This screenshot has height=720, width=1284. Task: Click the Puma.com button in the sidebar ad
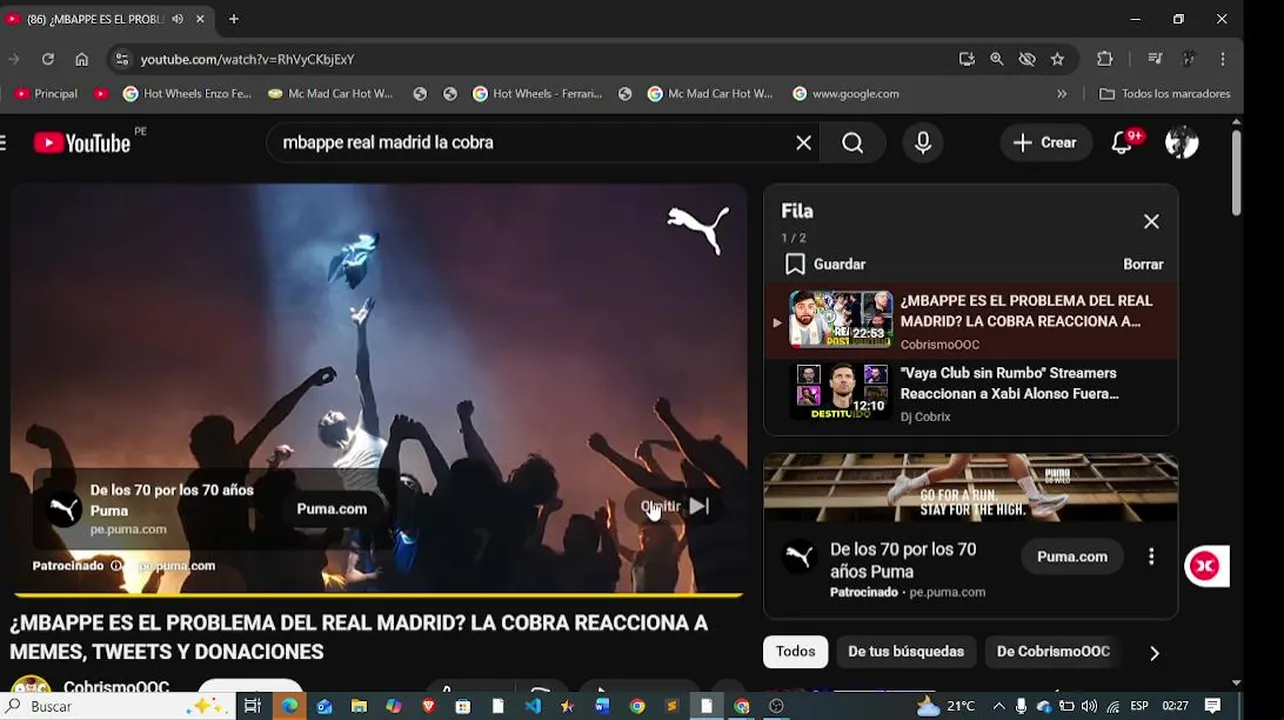pos(1072,557)
